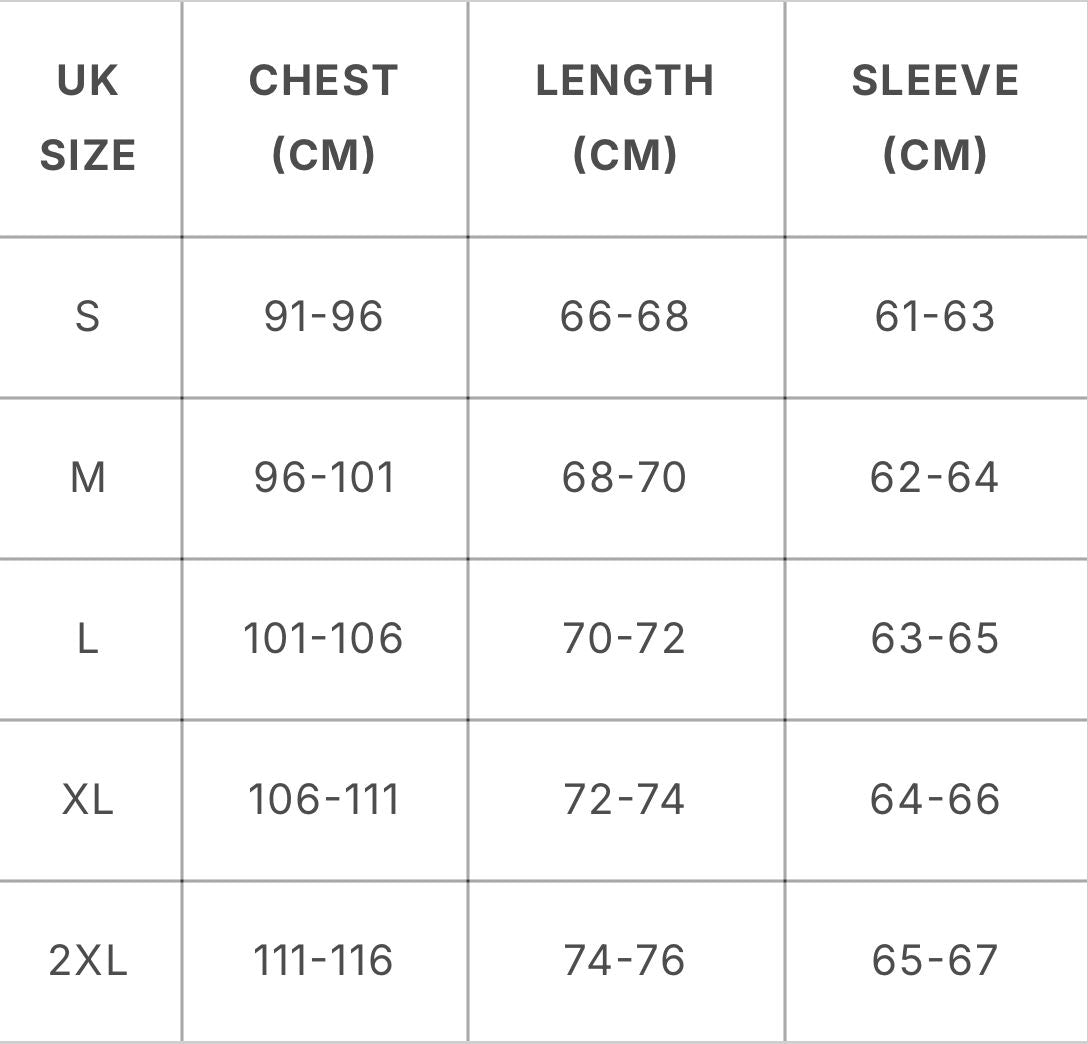
Task: Click the LENGTH (CM) column header
Action: 625,118
